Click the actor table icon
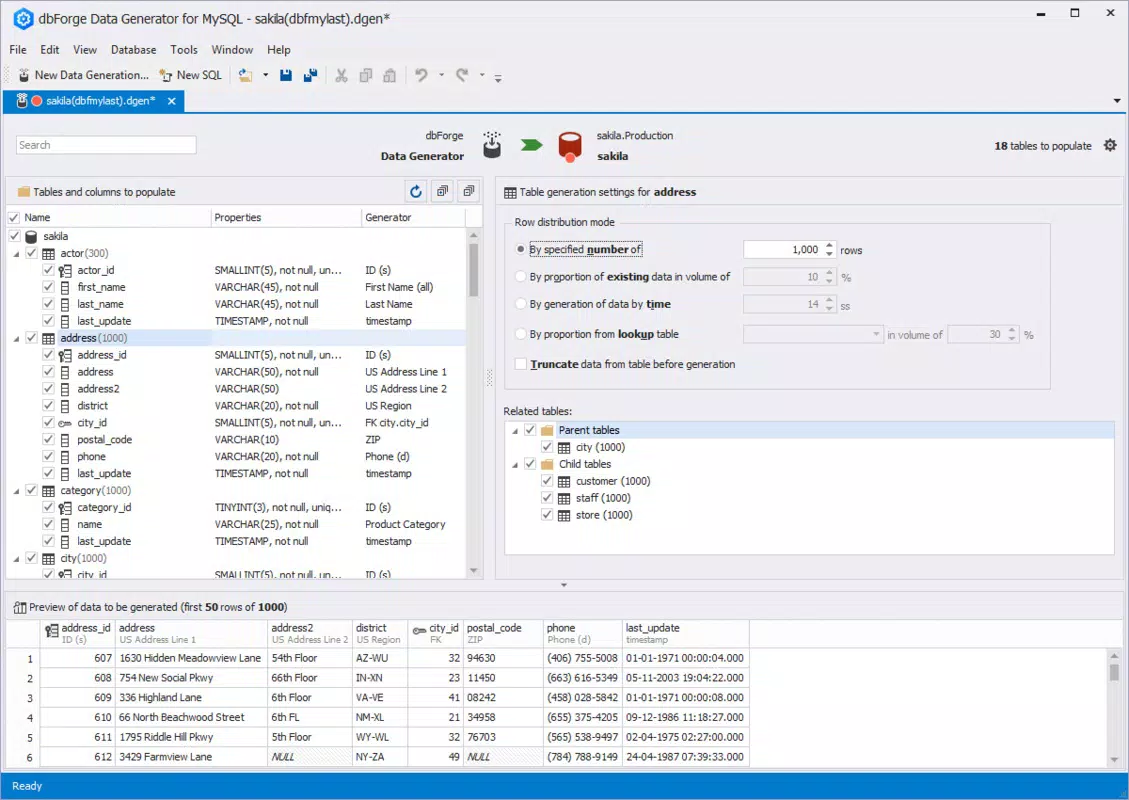The image size is (1129, 800). 48,253
